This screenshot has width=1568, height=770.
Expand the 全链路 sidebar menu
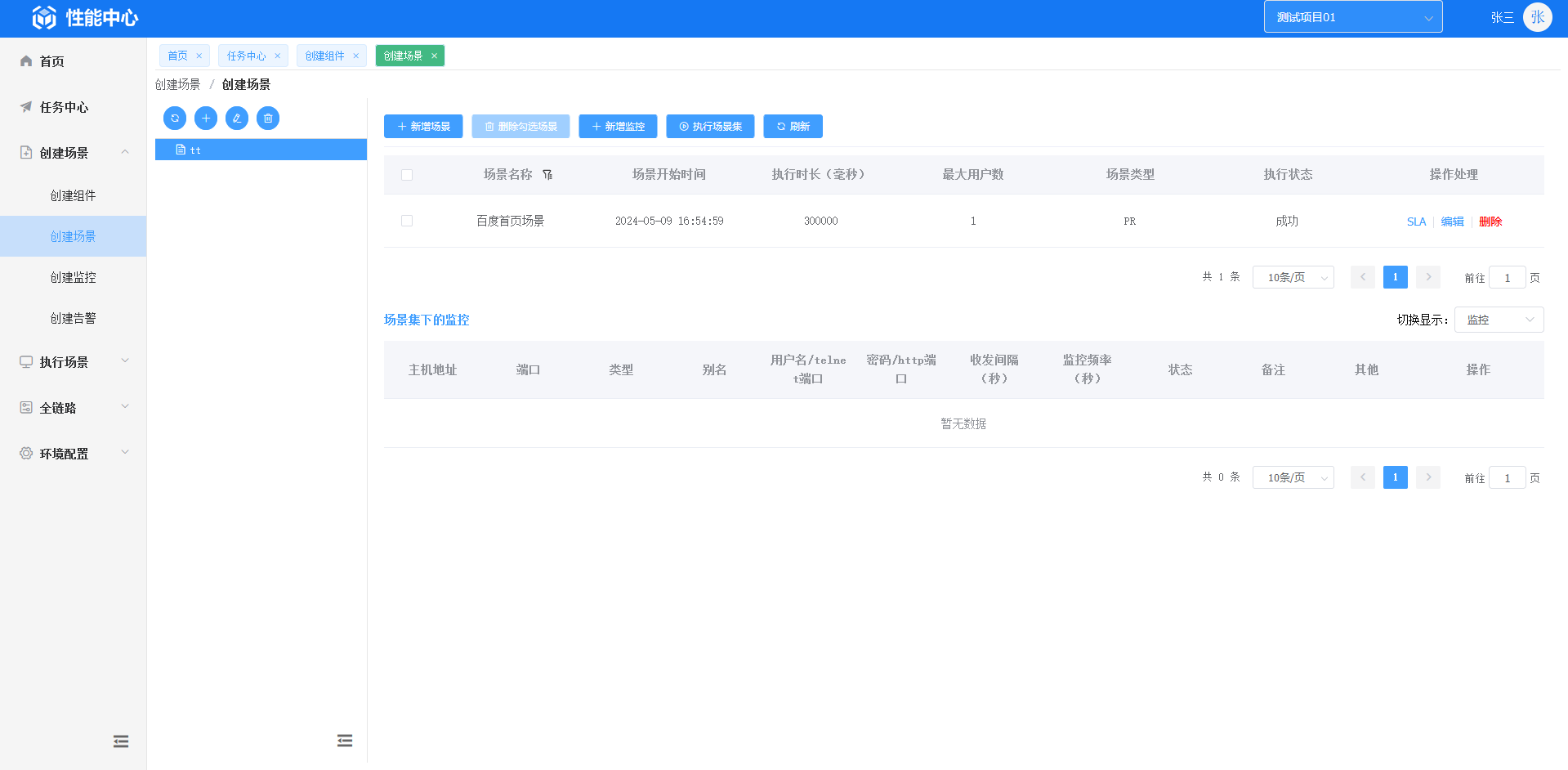tap(74, 408)
